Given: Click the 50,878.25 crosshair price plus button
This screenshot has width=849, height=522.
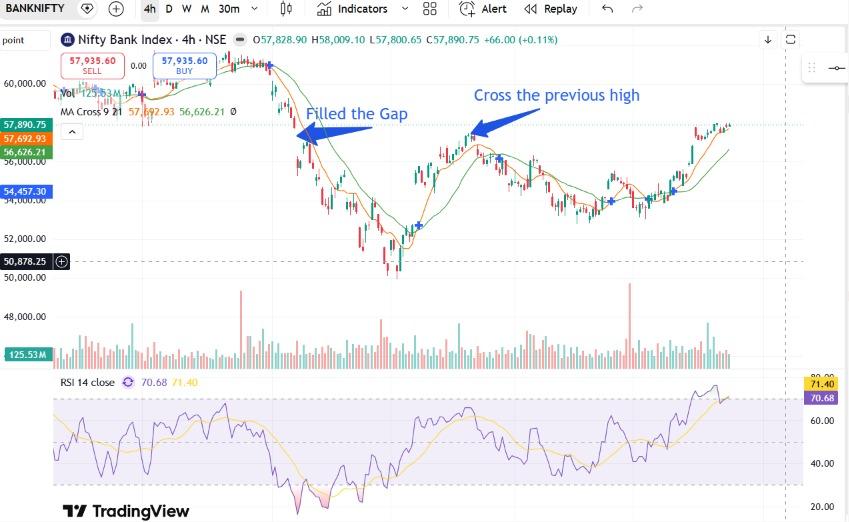Looking at the screenshot, I should (x=62, y=262).
